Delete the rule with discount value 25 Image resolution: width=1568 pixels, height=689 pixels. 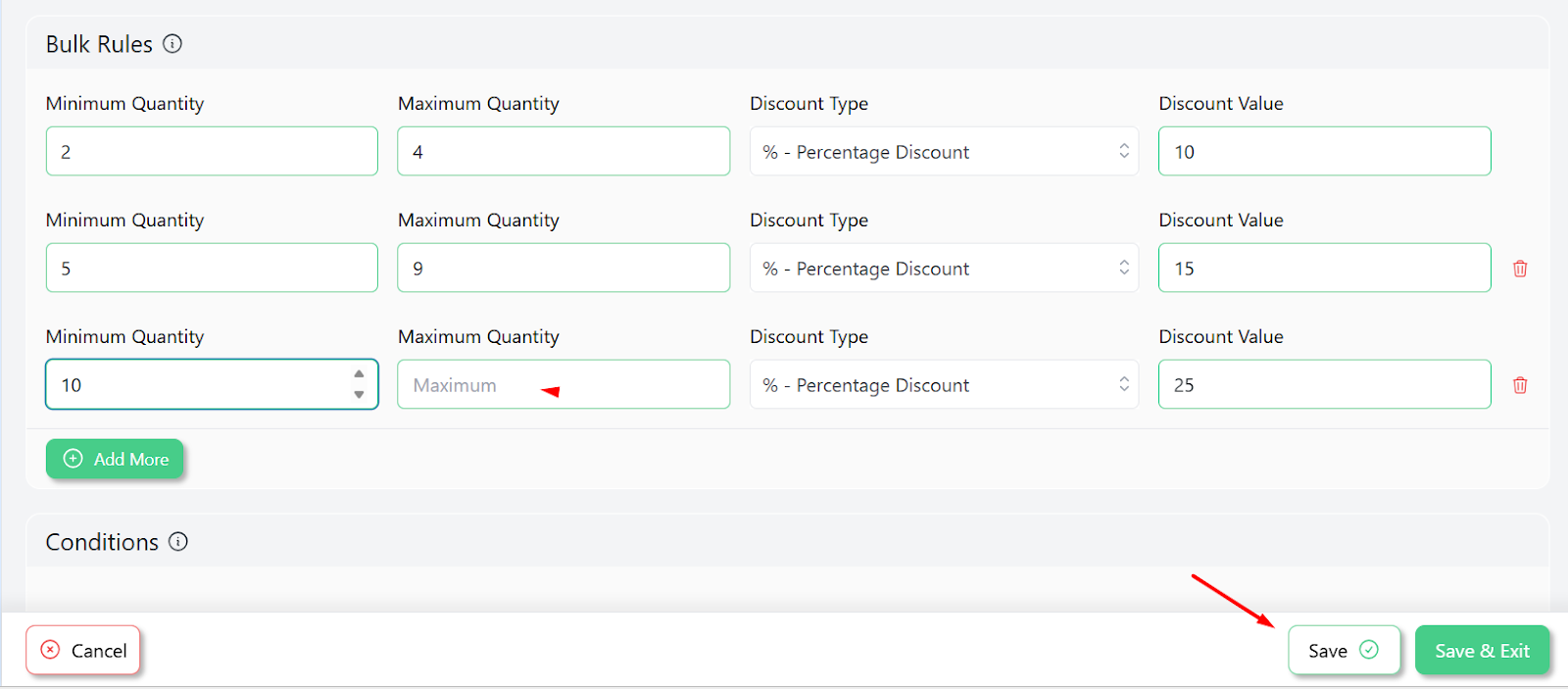coord(1520,385)
